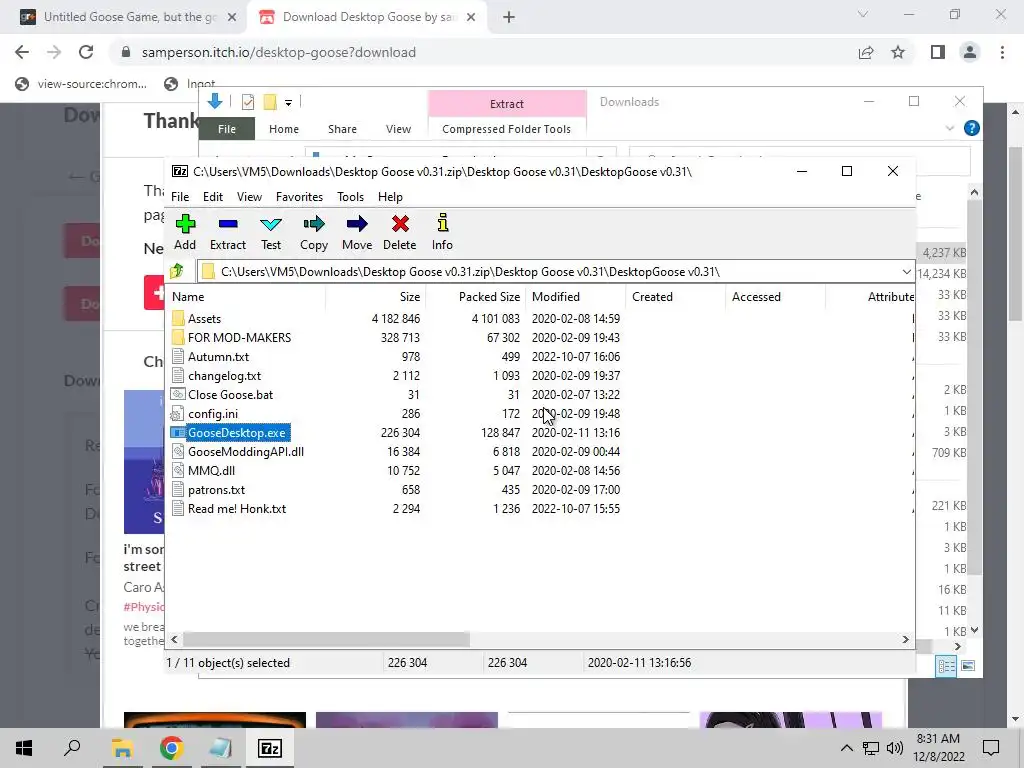1024x768 pixels.
Task: Click the Chrome address bar URL
Action: (278, 52)
